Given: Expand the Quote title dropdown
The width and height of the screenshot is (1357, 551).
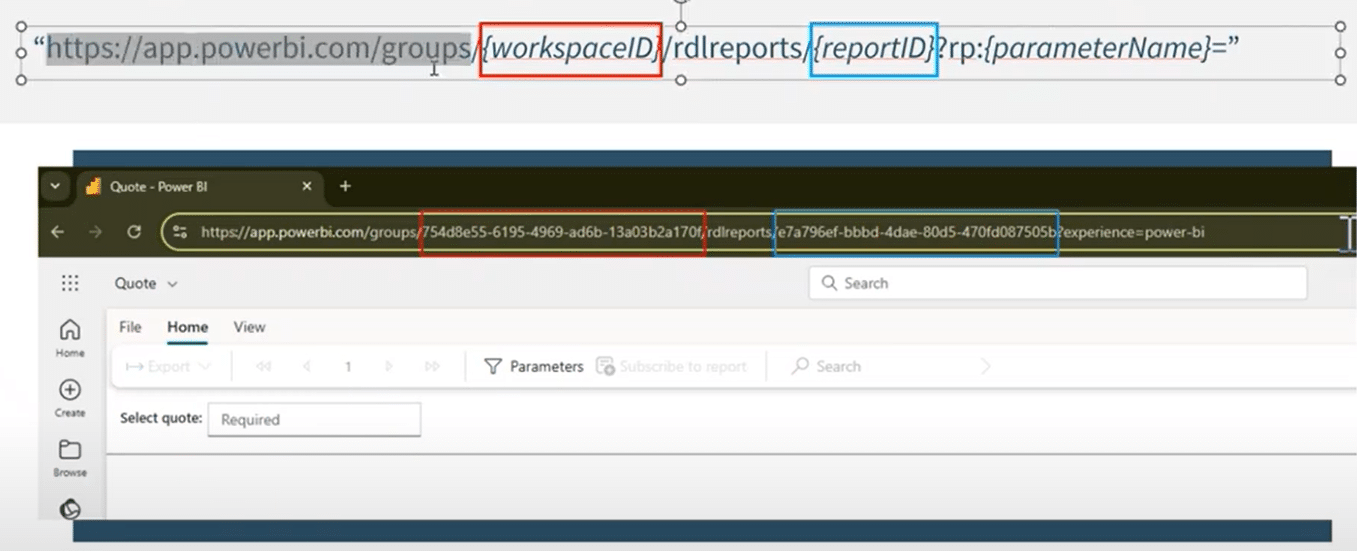Looking at the screenshot, I should [x=146, y=284].
